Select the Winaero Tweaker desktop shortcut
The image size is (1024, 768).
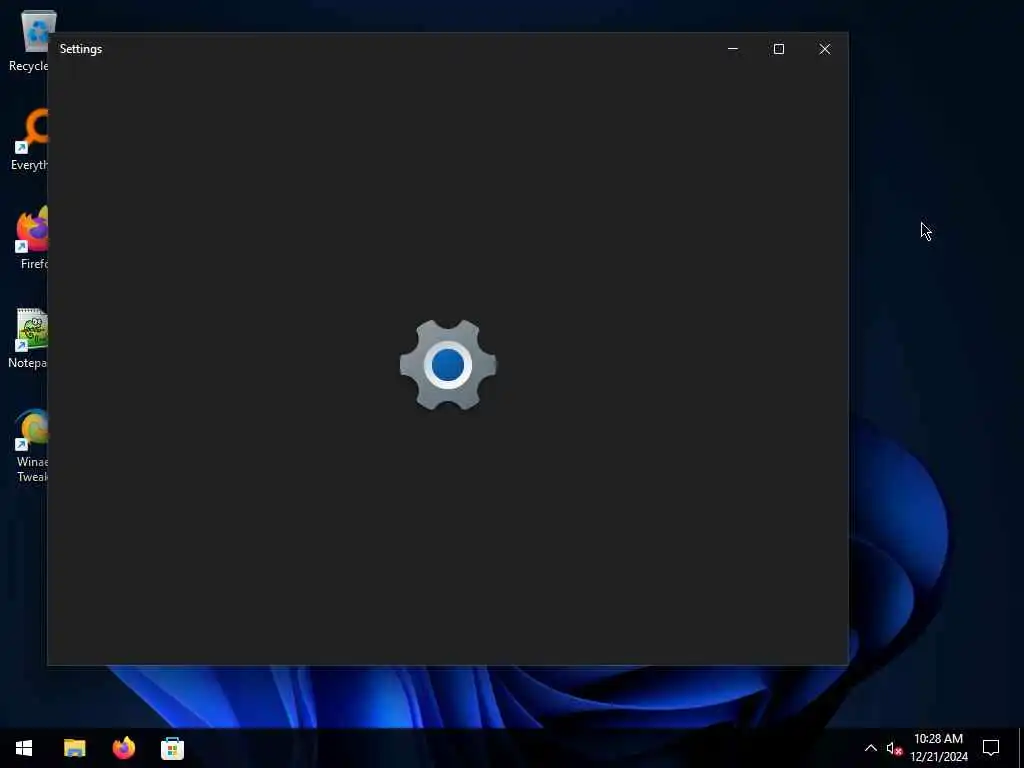click(31, 445)
